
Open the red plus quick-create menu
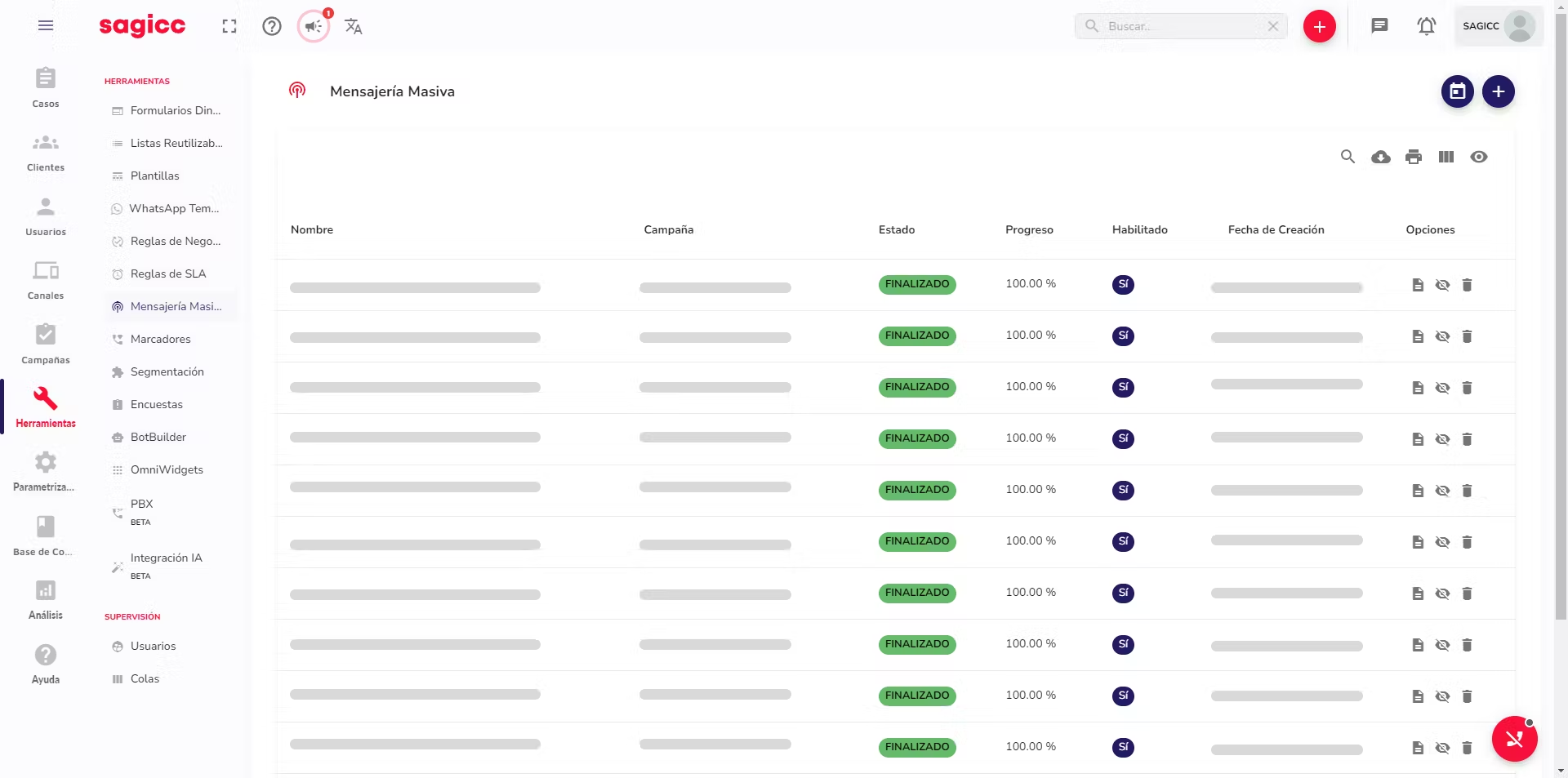[1319, 26]
